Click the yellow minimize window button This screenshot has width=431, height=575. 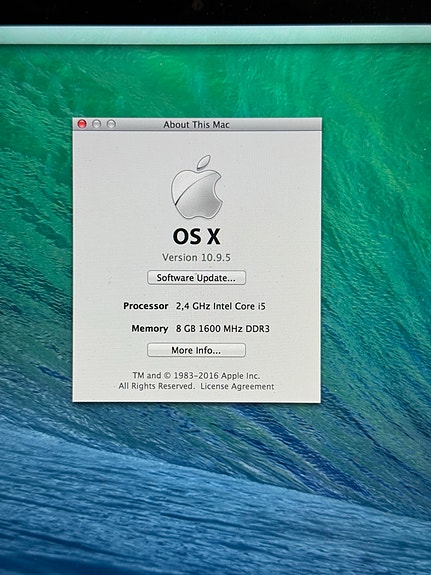tap(96, 124)
